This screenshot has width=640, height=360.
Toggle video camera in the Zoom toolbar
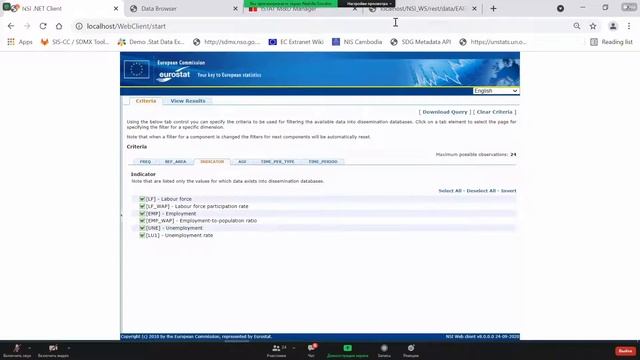(53, 348)
